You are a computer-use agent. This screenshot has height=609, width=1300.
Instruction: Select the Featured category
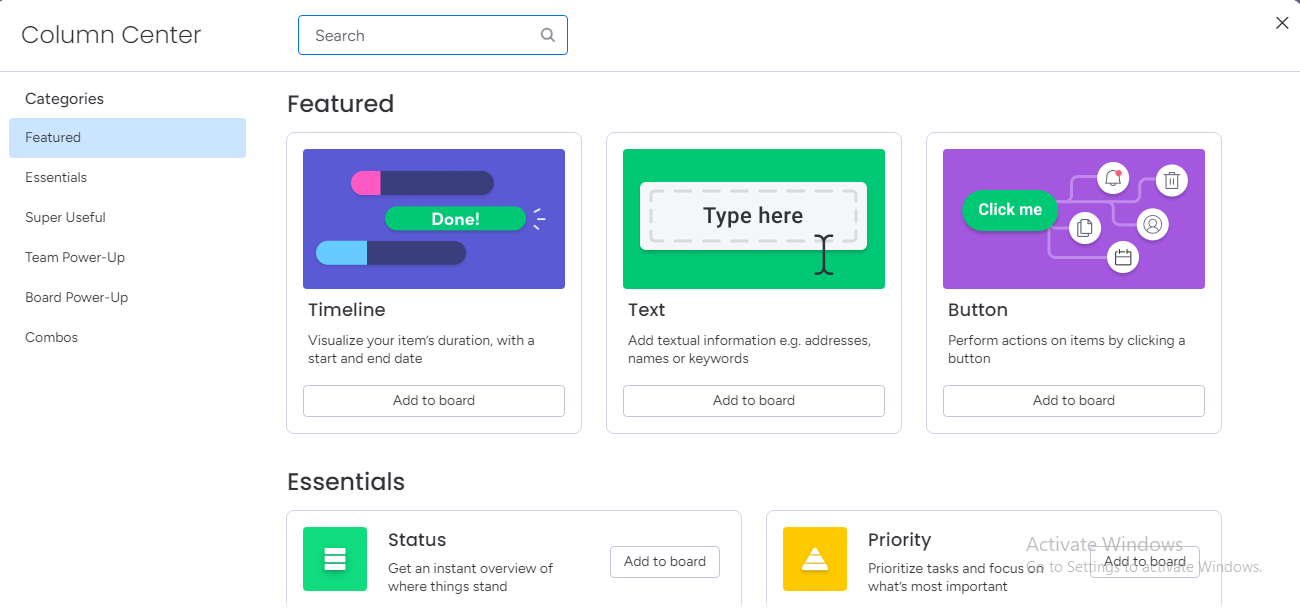pos(127,138)
